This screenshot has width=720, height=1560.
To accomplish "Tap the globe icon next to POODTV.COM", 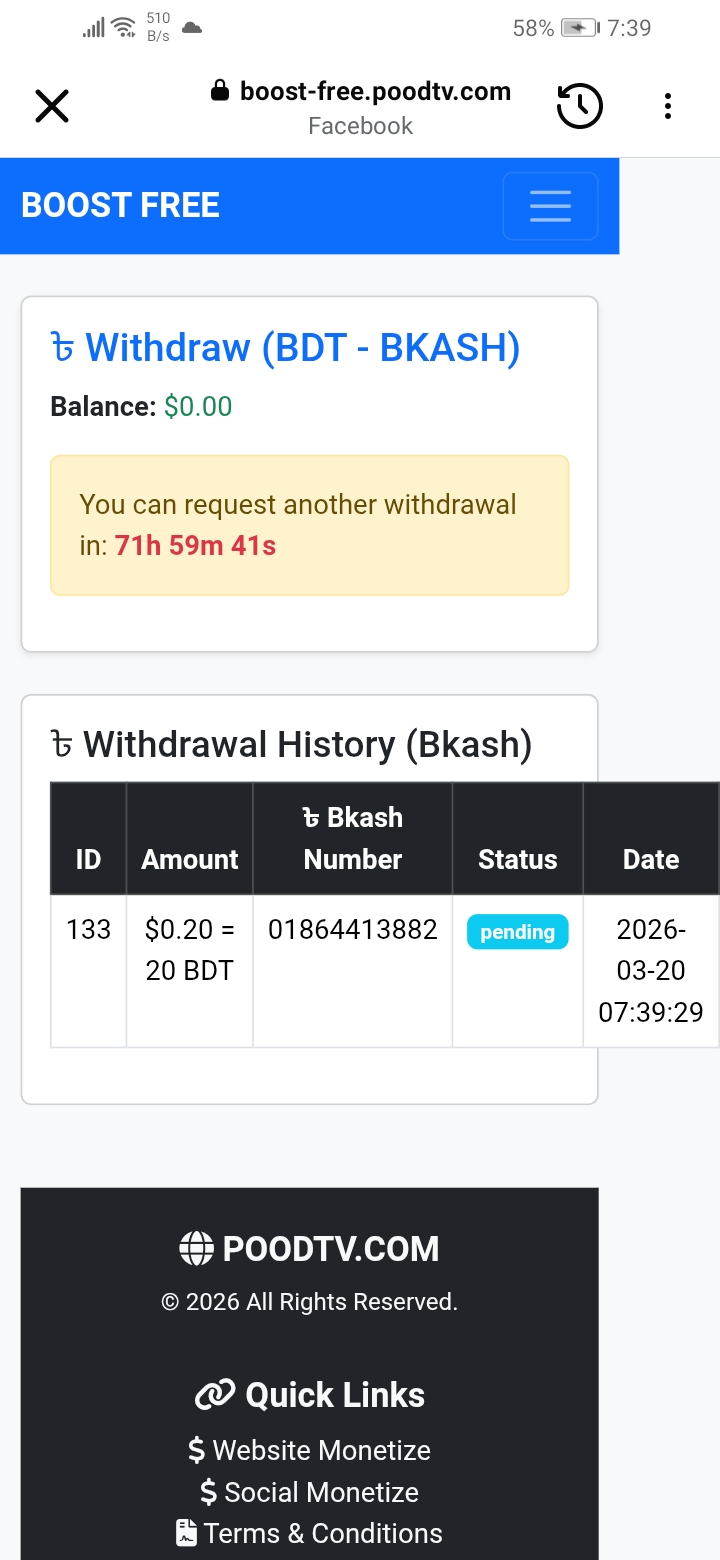I will 196,1249.
